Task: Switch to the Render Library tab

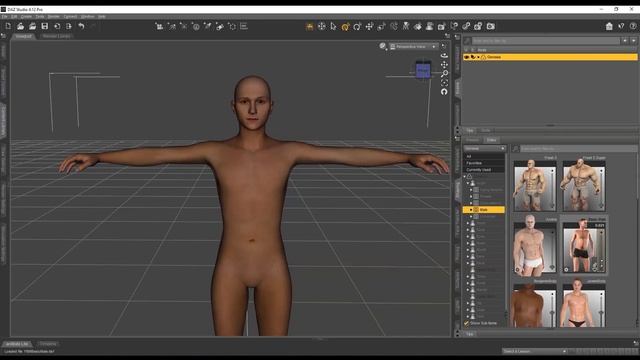Action: (56, 36)
